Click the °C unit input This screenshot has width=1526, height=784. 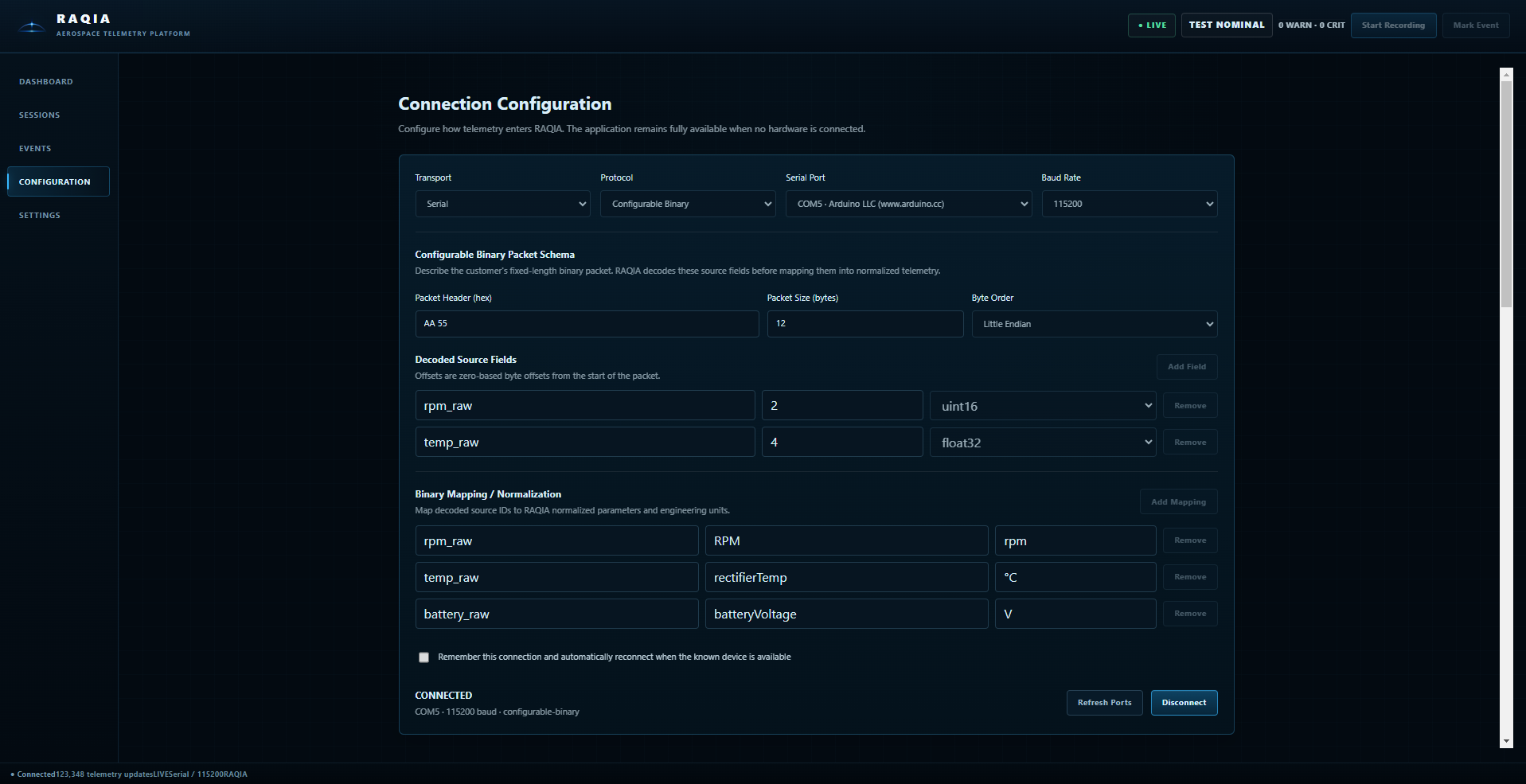point(1075,578)
